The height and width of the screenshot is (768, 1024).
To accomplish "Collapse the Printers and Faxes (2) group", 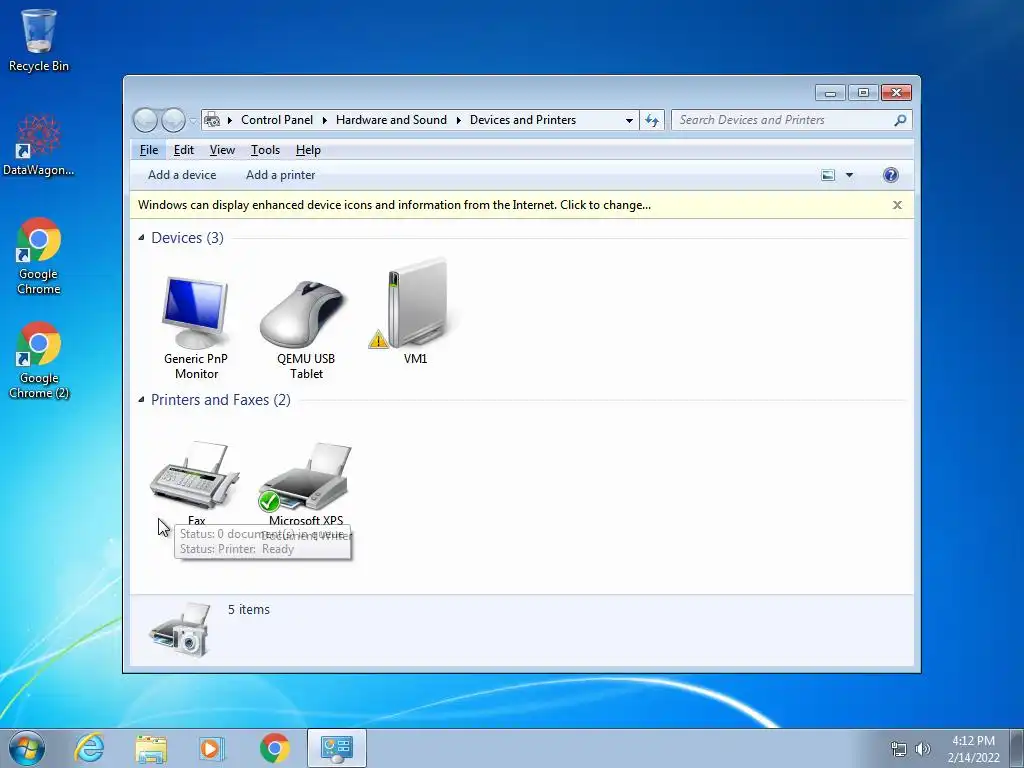I will click(x=141, y=400).
